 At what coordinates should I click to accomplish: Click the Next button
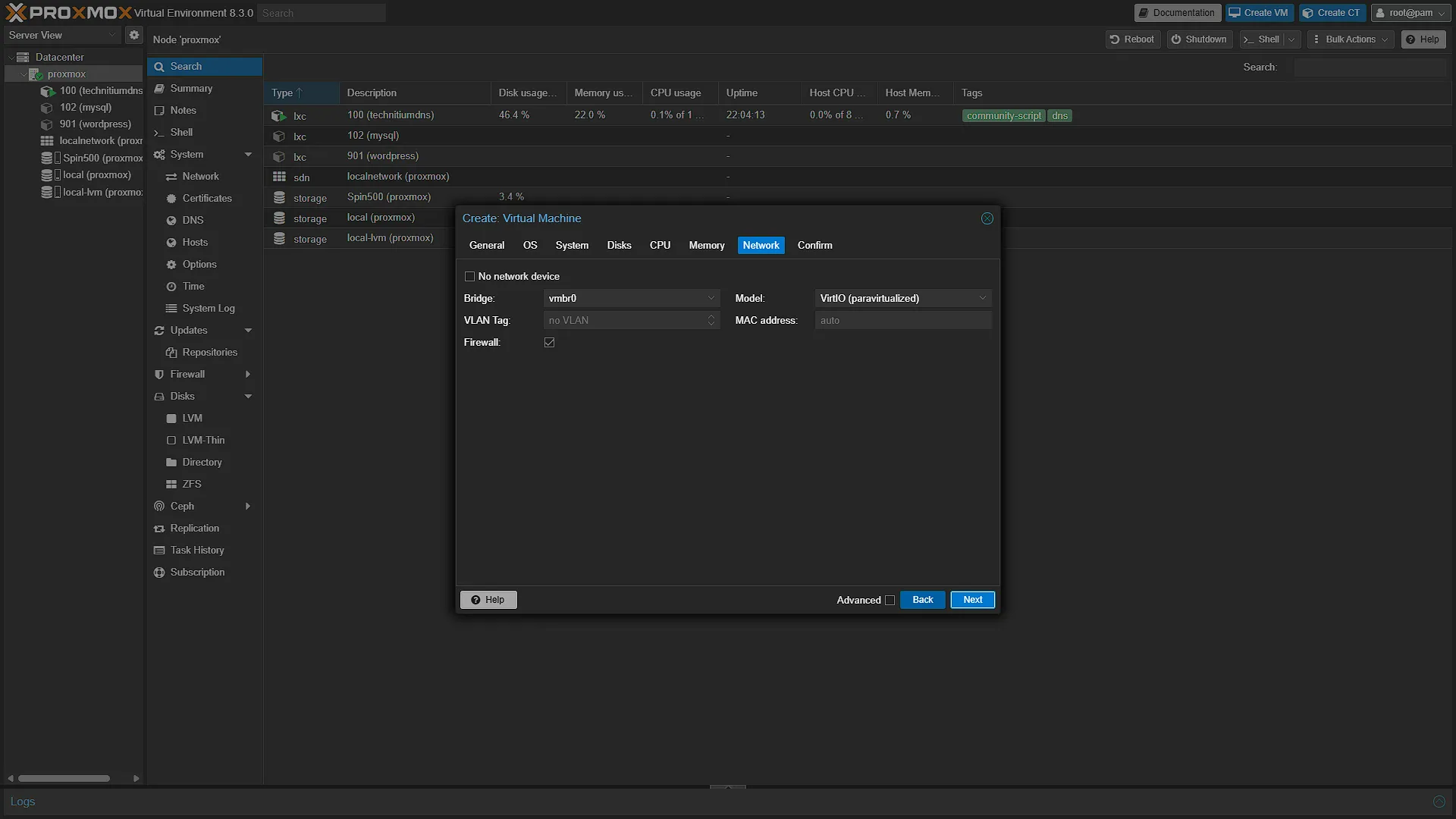point(972,600)
